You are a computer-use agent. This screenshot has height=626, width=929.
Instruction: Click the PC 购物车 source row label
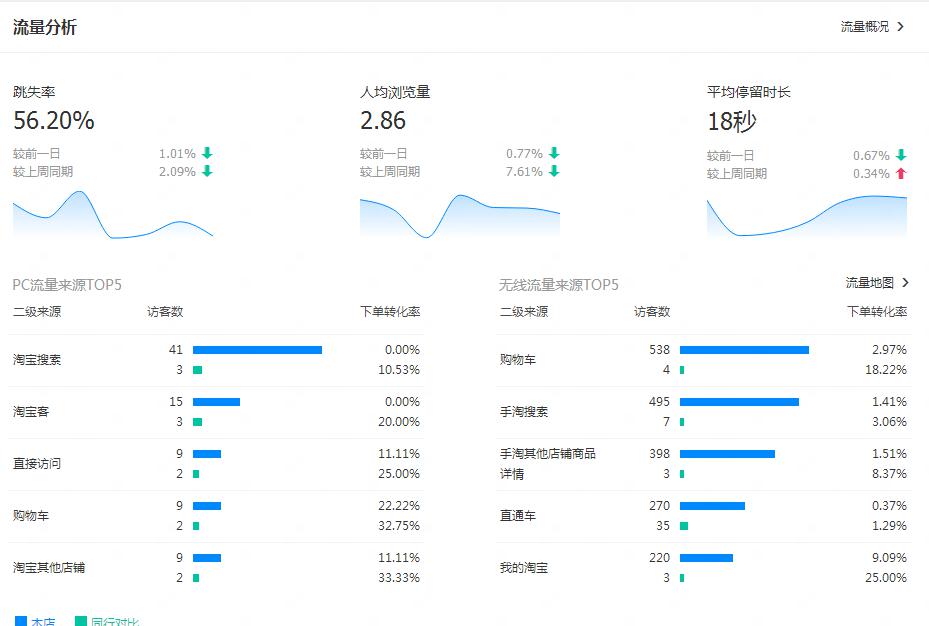31,516
